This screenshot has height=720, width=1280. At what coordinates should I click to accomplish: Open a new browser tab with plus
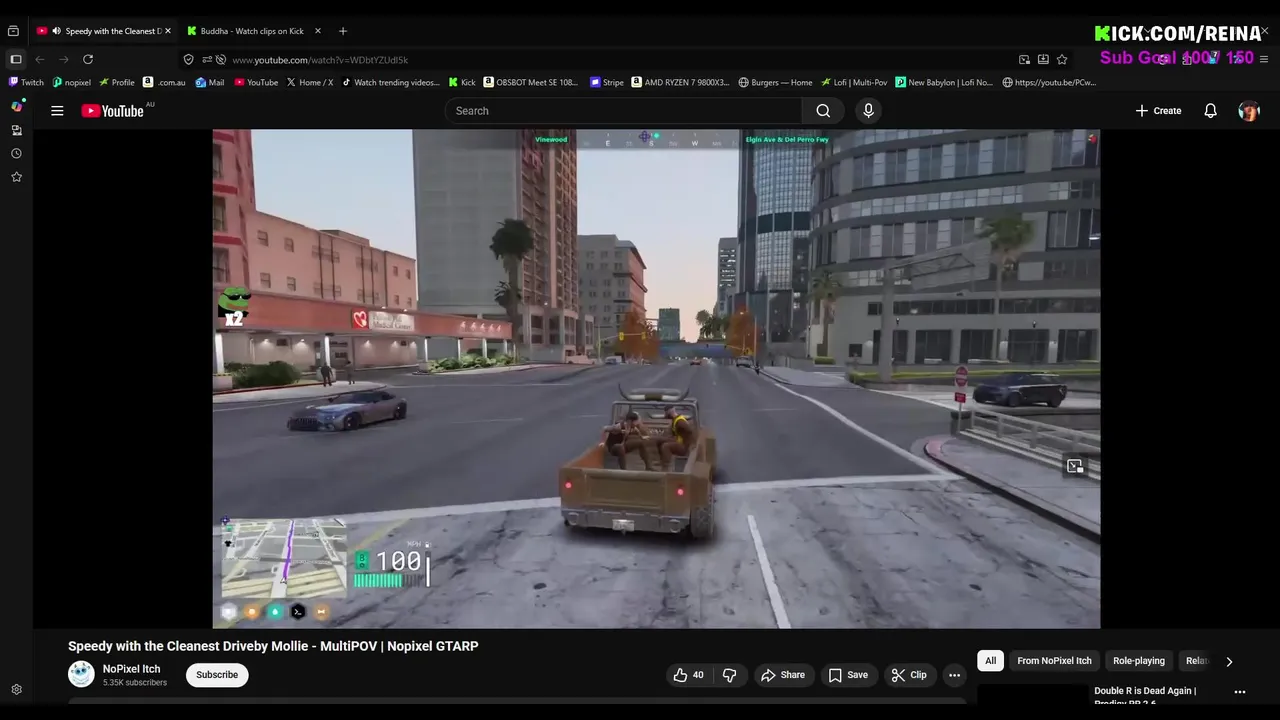(x=342, y=31)
